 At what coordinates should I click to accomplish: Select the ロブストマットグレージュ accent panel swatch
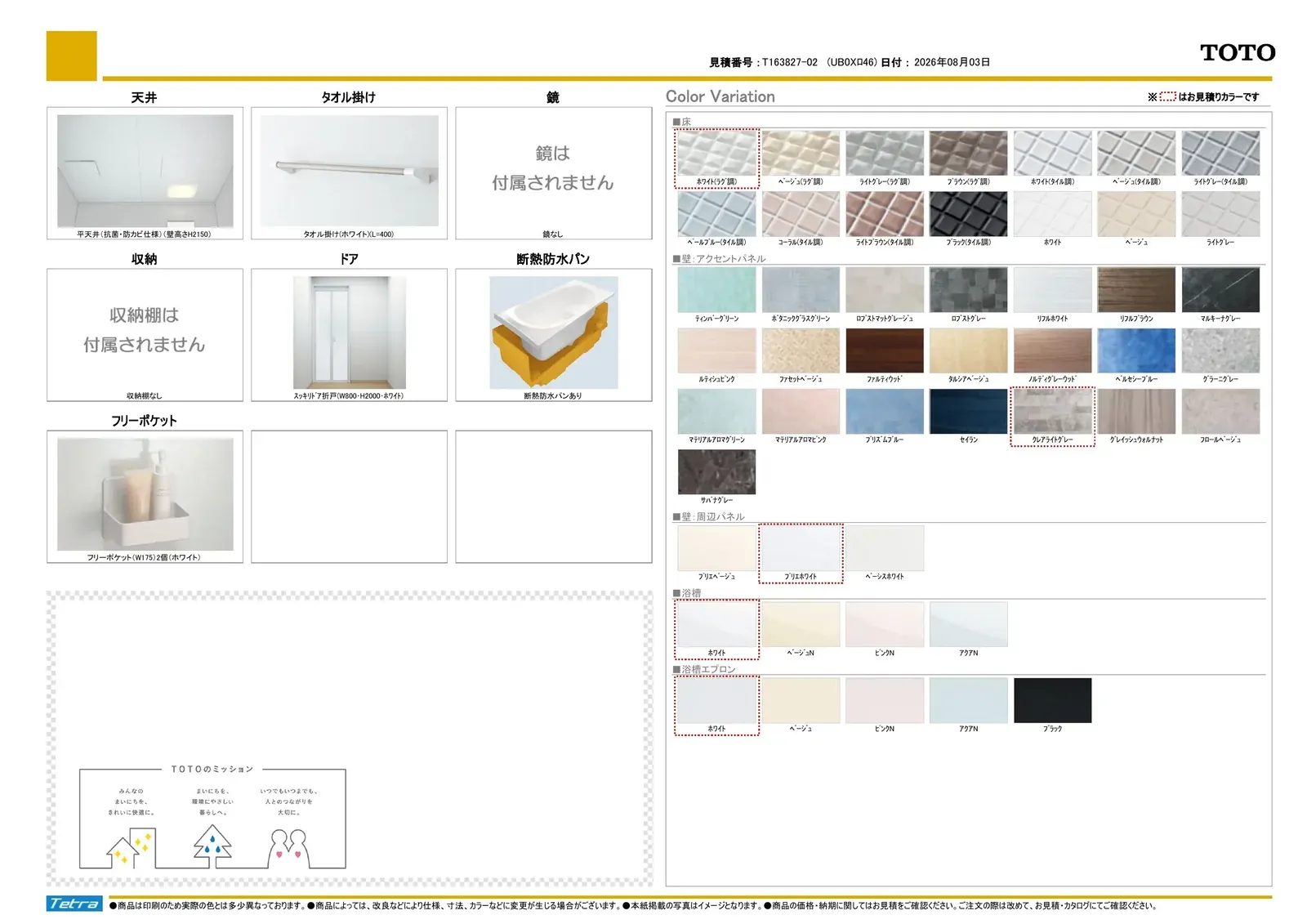pos(885,290)
